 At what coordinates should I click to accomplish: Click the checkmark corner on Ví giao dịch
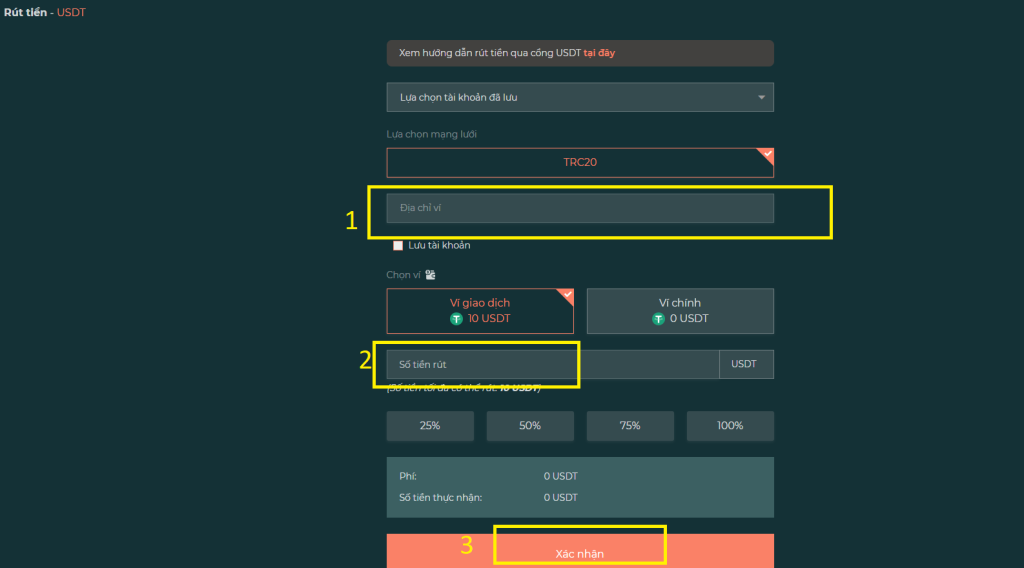click(x=566, y=295)
